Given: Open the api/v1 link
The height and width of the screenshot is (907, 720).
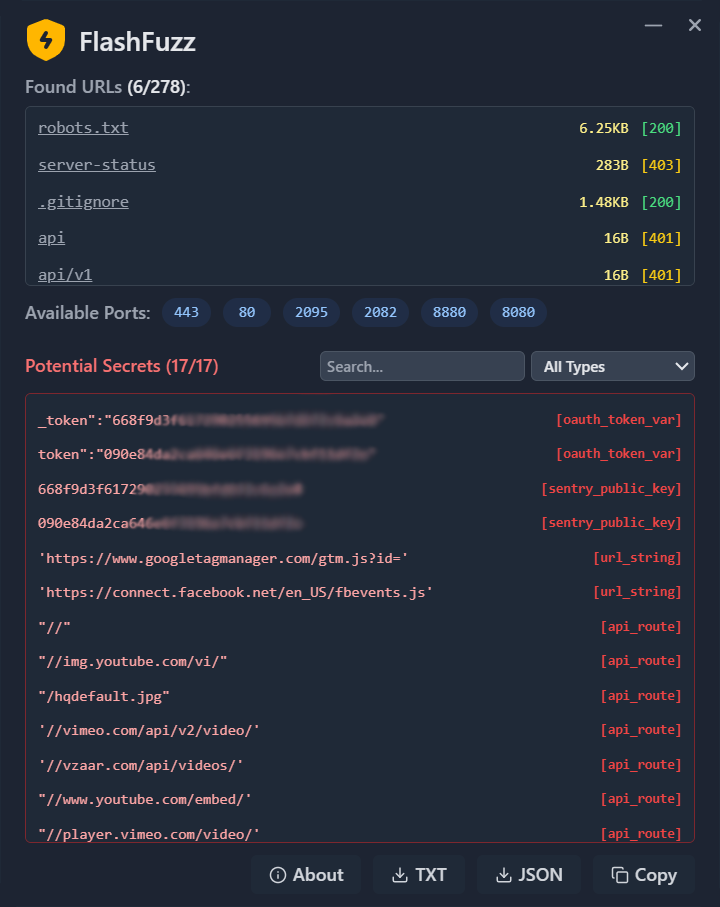Looking at the screenshot, I should pos(65,275).
